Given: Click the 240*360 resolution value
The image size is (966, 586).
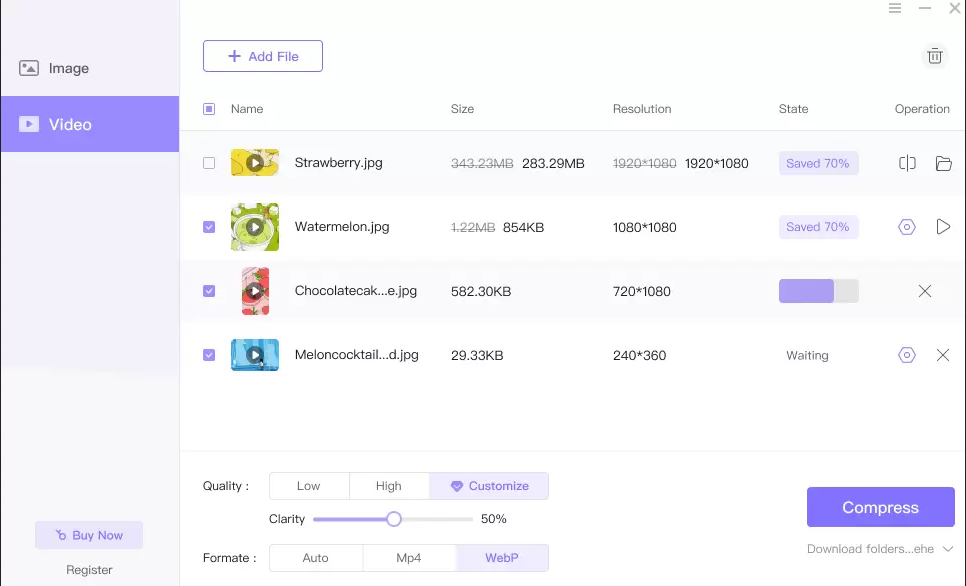Looking at the screenshot, I should pos(639,356).
